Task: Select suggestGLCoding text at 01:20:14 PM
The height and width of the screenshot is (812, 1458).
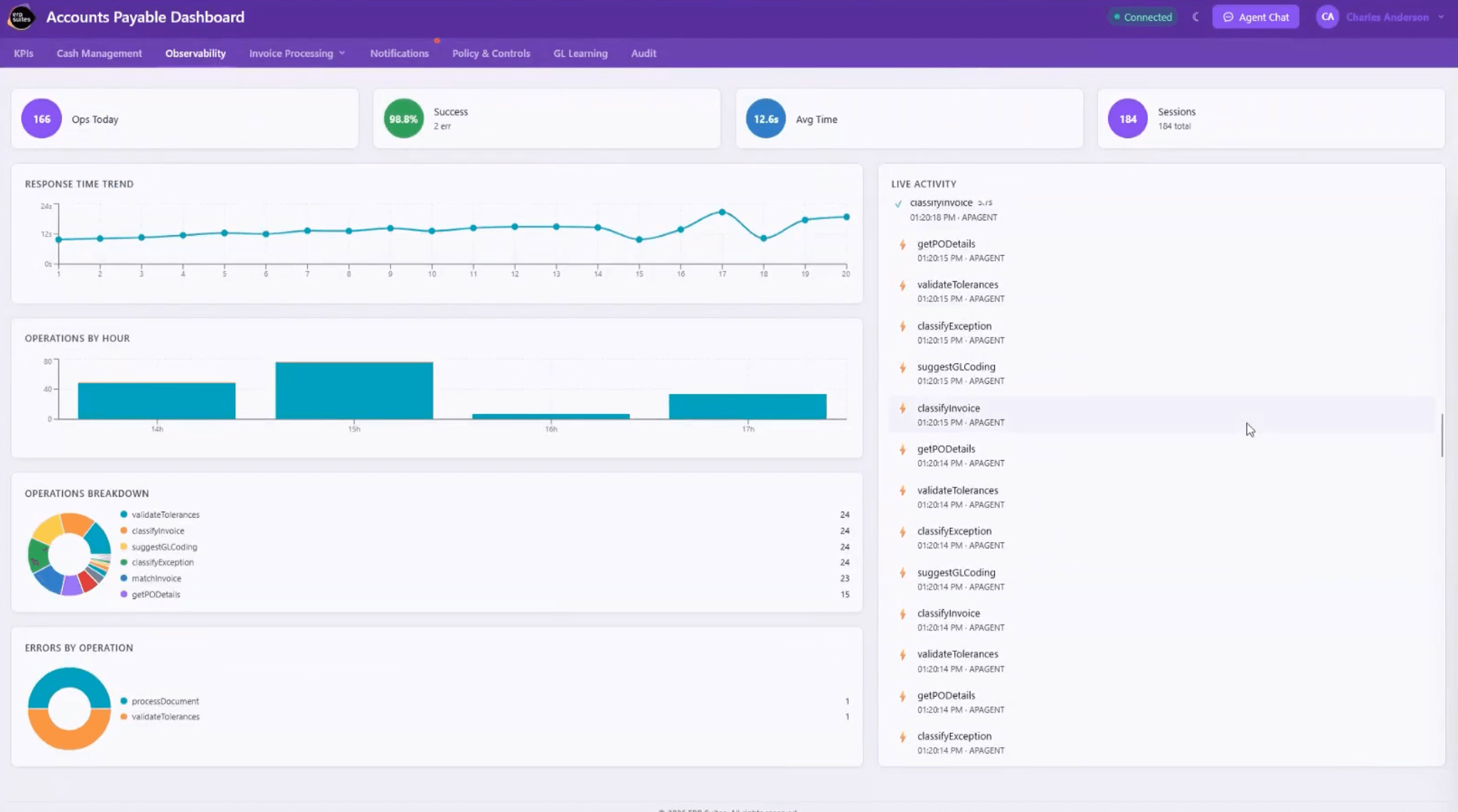Action: click(956, 572)
